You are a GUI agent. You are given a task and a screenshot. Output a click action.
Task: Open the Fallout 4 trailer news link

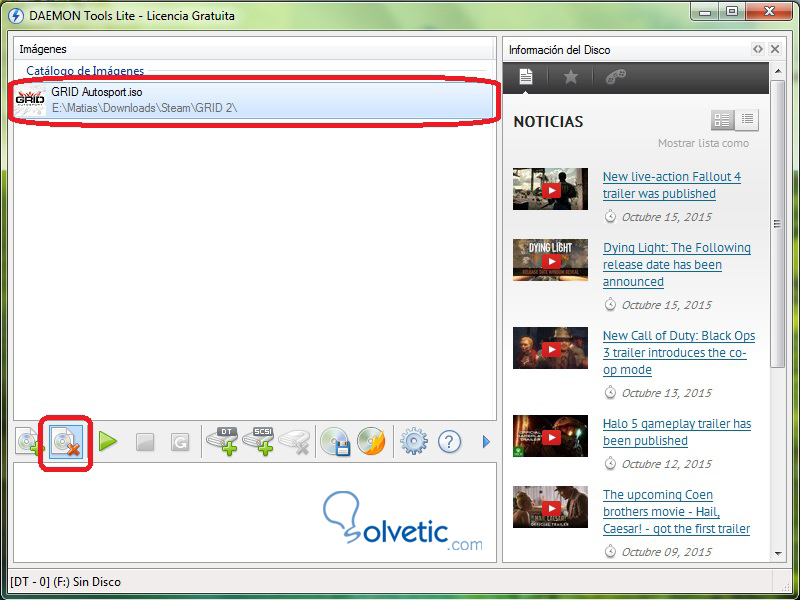pos(671,185)
